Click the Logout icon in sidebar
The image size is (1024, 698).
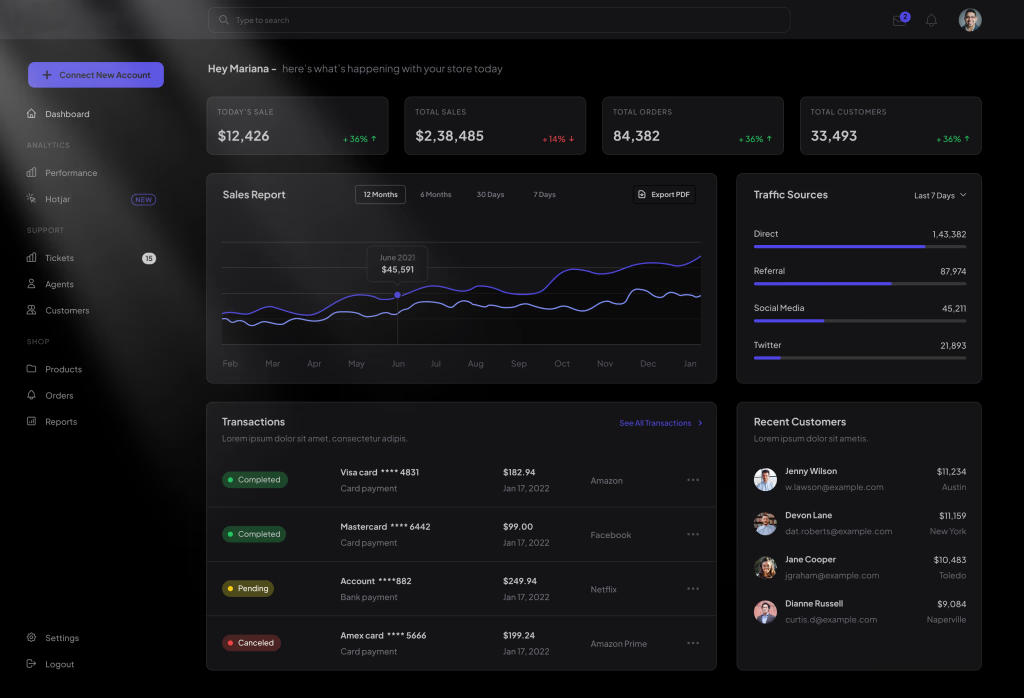pyautogui.click(x=32, y=664)
